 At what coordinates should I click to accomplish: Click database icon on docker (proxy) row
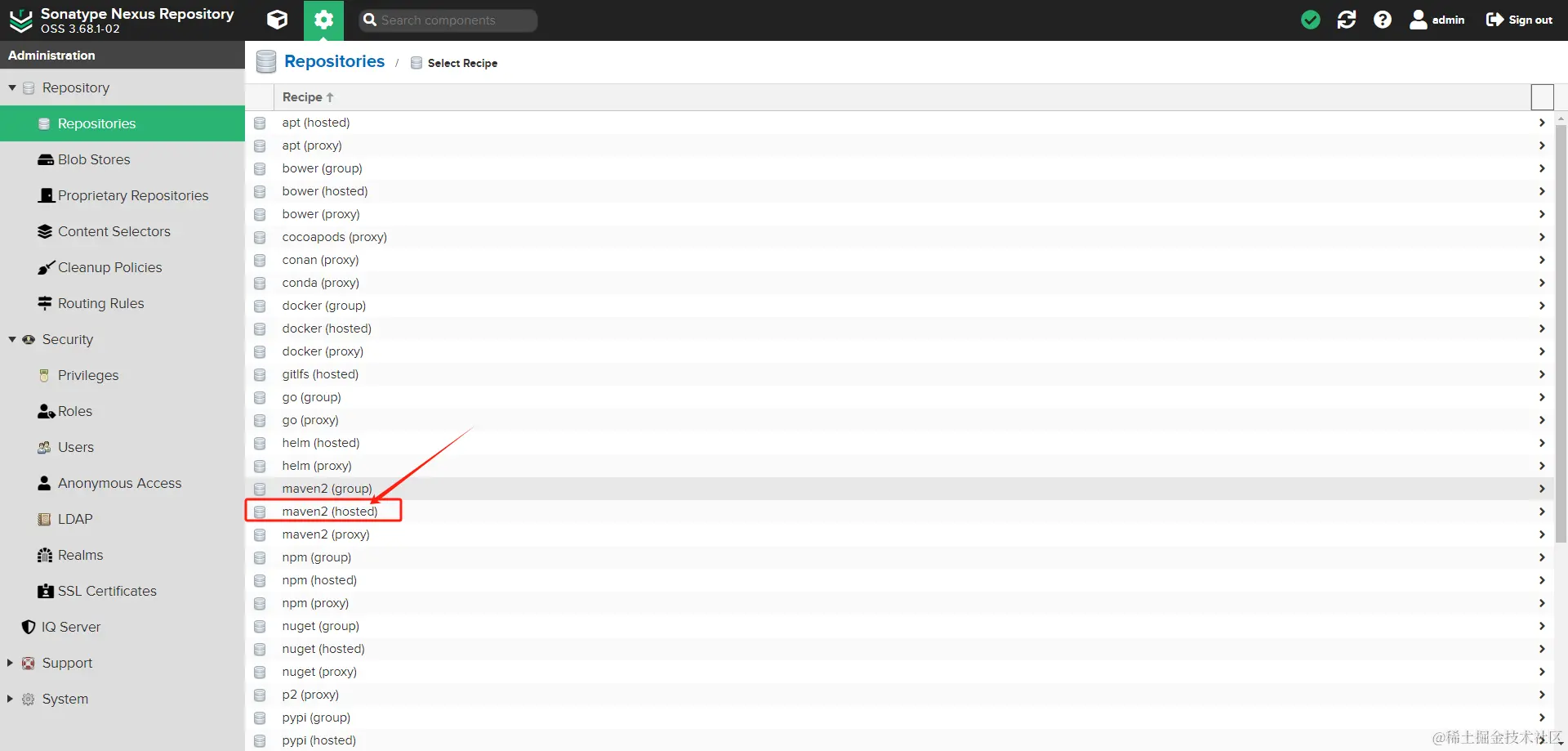pyautogui.click(x=260, y=351)
